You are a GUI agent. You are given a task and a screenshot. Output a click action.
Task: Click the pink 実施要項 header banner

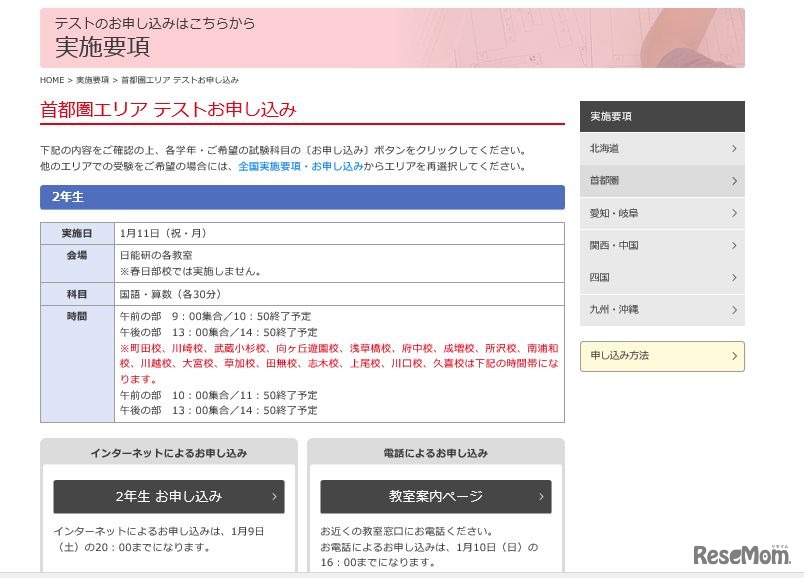click(x=392, y=38)
